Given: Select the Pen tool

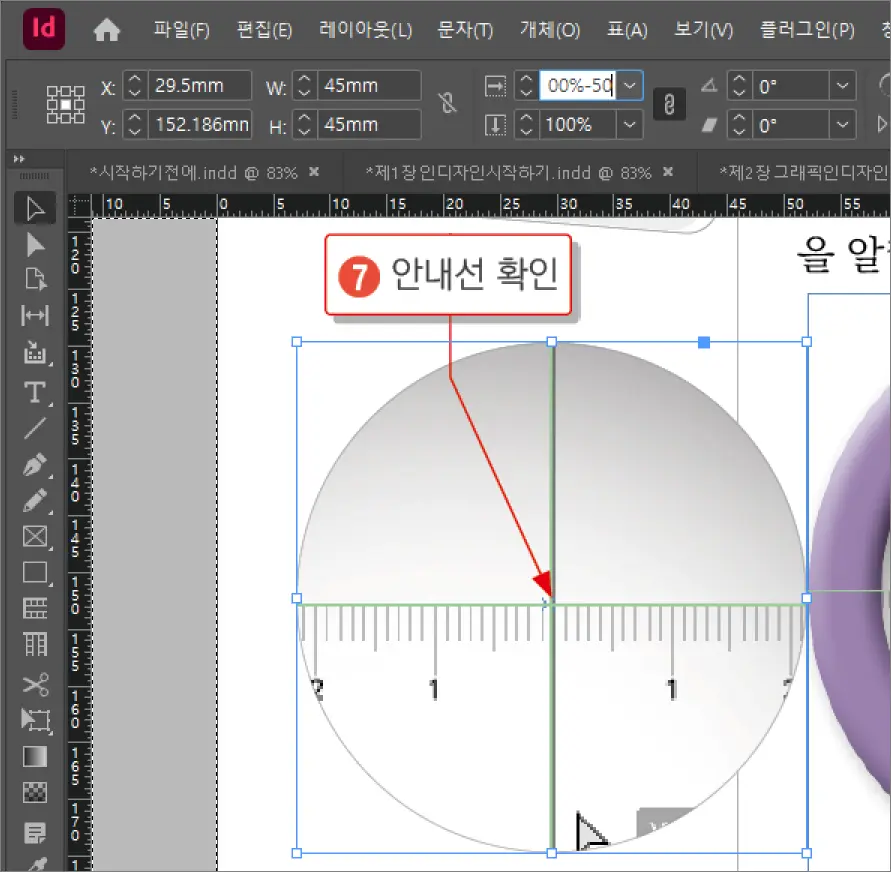Looking at the screenshot, I should [35, 464].
